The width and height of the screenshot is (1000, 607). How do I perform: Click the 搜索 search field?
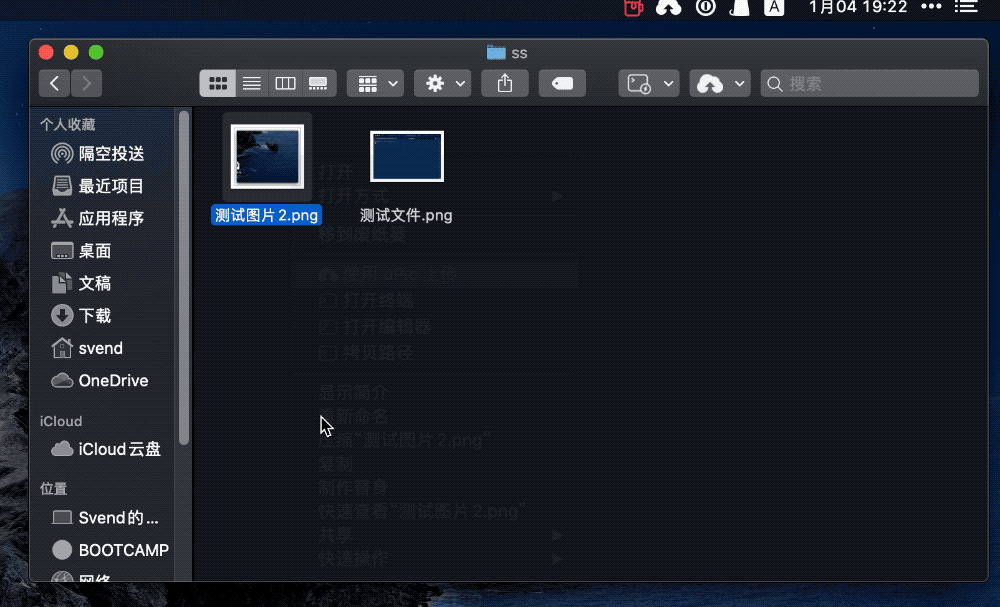click(869, 84)
